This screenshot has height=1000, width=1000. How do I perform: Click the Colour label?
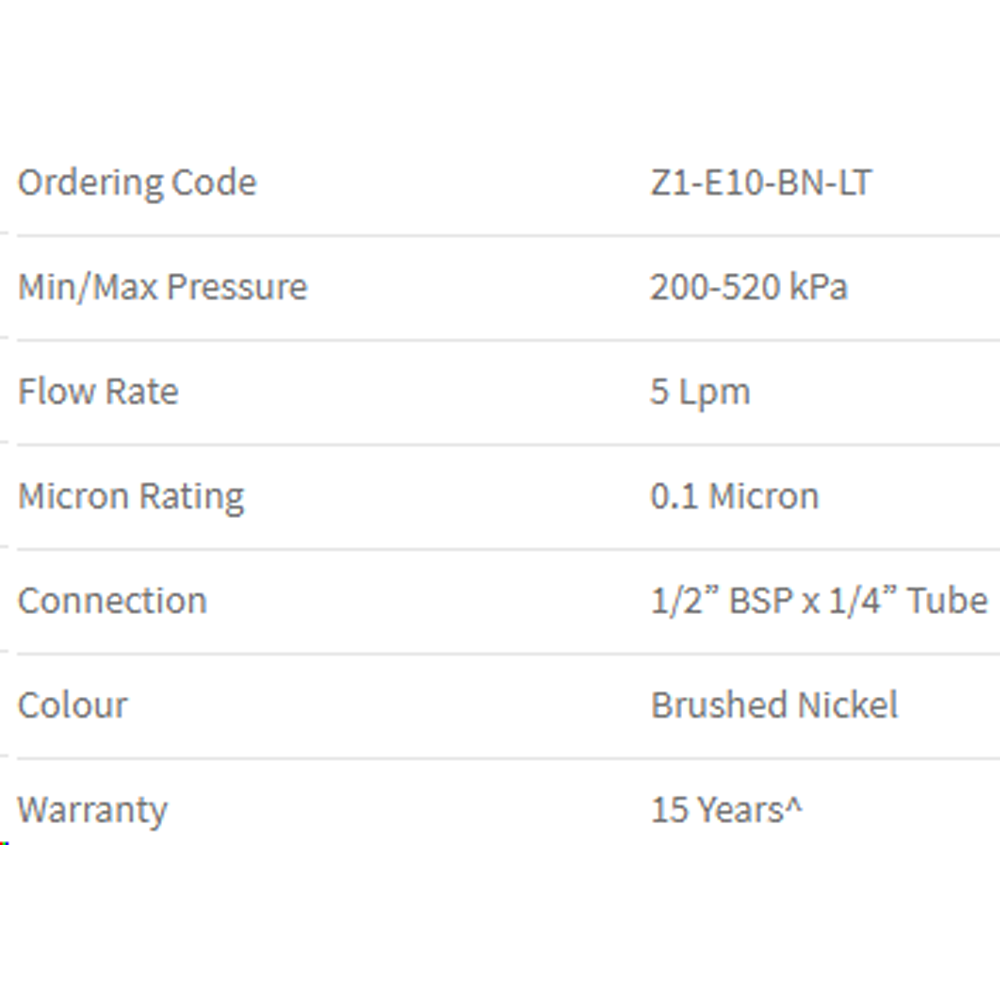pos(73,705)
